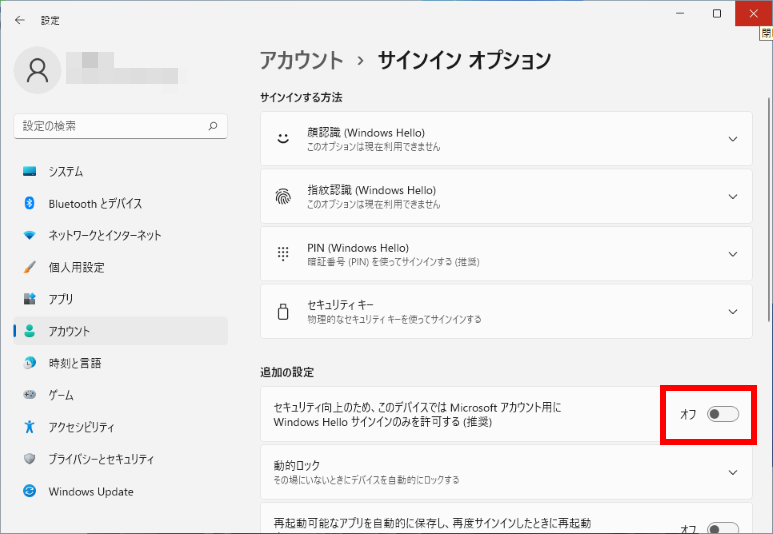Open 個人用設定 category
The image size is (773, 534).
[121, 267]
